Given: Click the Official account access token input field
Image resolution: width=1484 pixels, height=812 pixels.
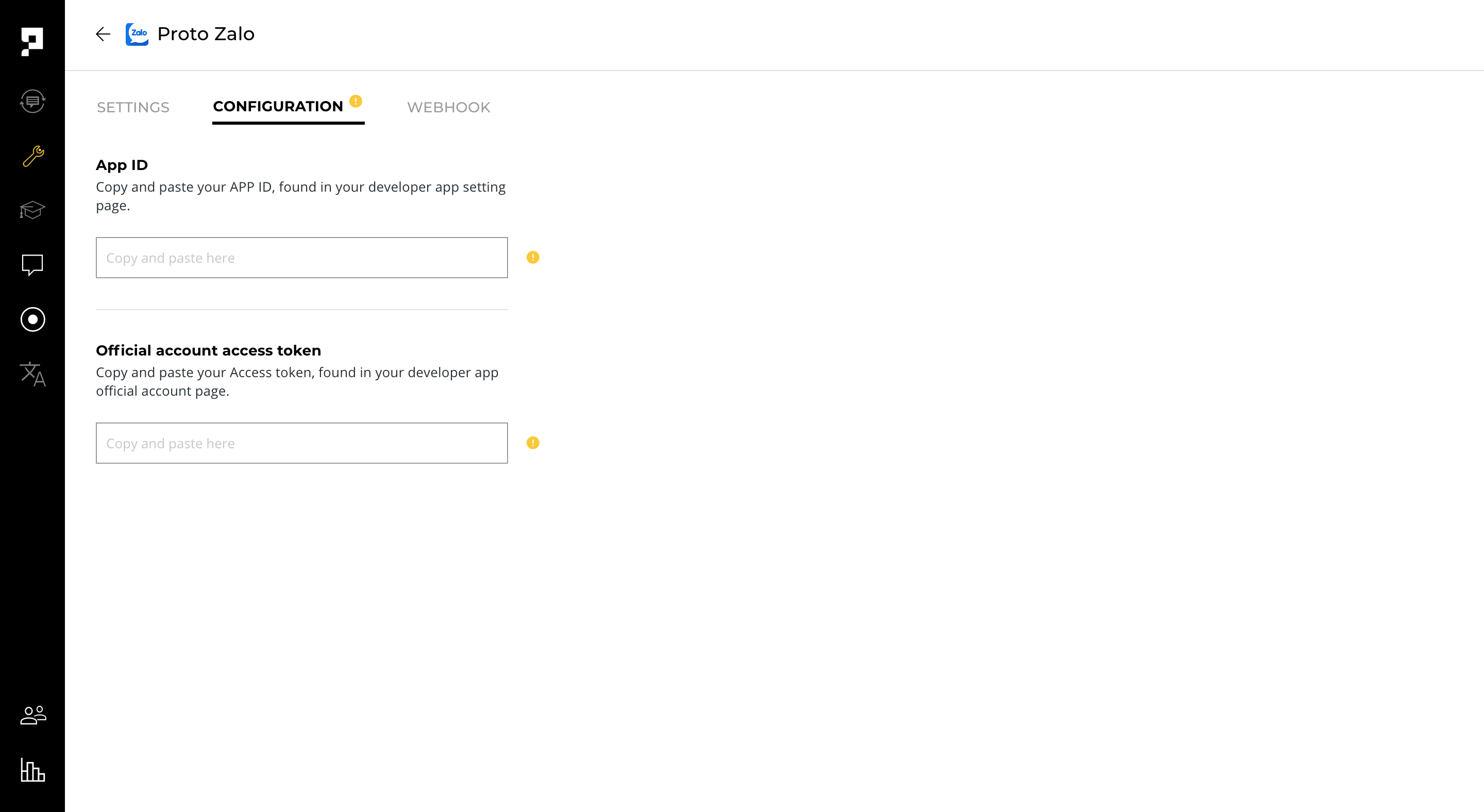Looking at the screenshot, I should pos(302,443).
